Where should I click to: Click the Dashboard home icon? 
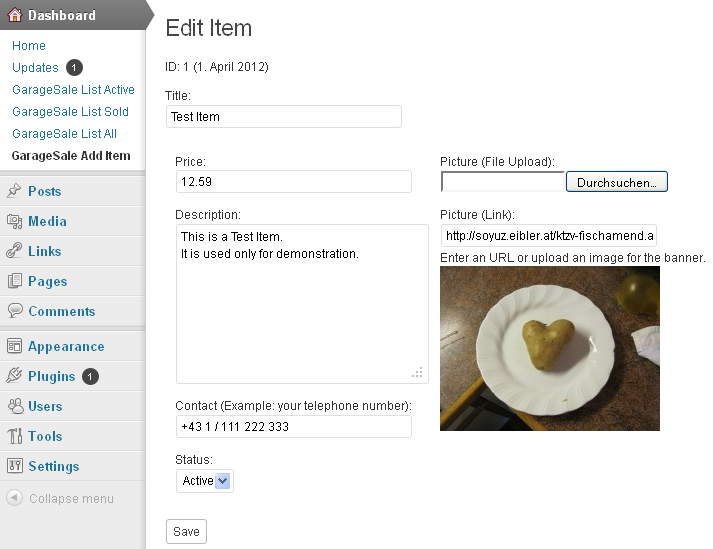point(15,15)
